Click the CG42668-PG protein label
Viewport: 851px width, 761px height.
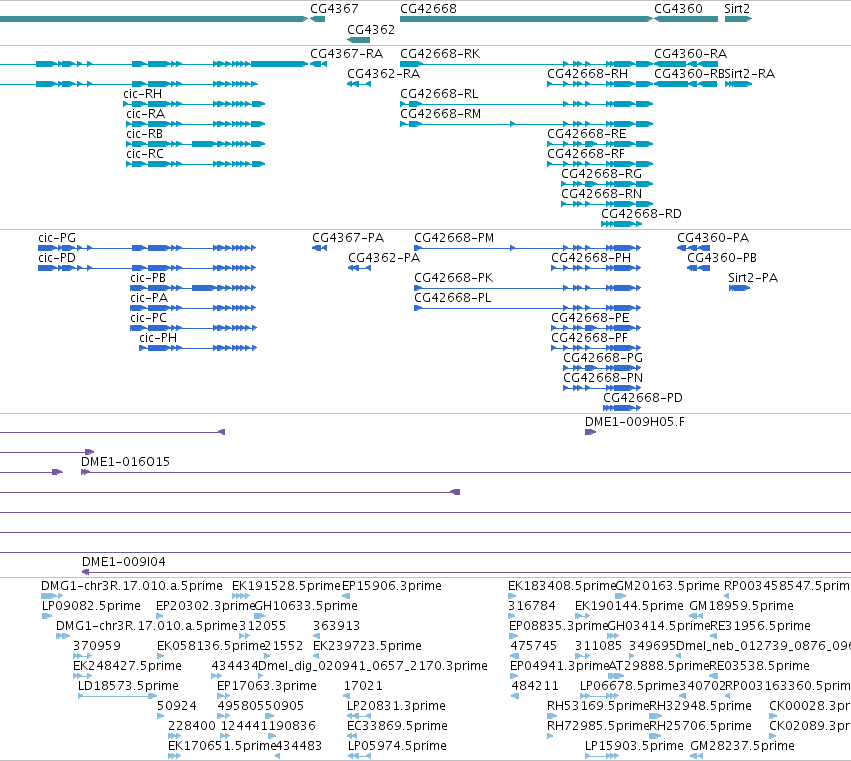(x=603, y=358)
